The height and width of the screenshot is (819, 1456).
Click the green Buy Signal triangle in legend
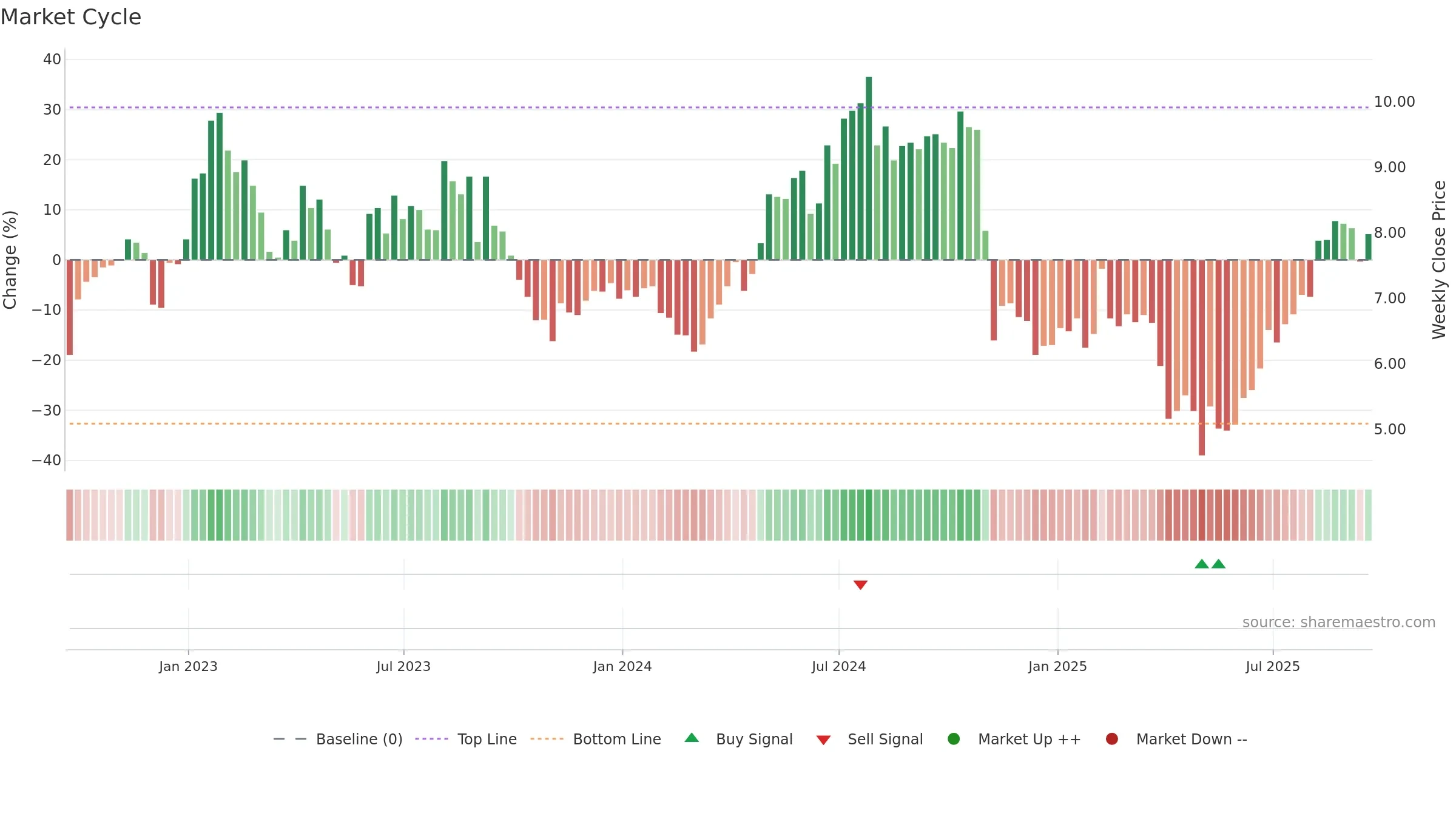click(x=692, y=738)
